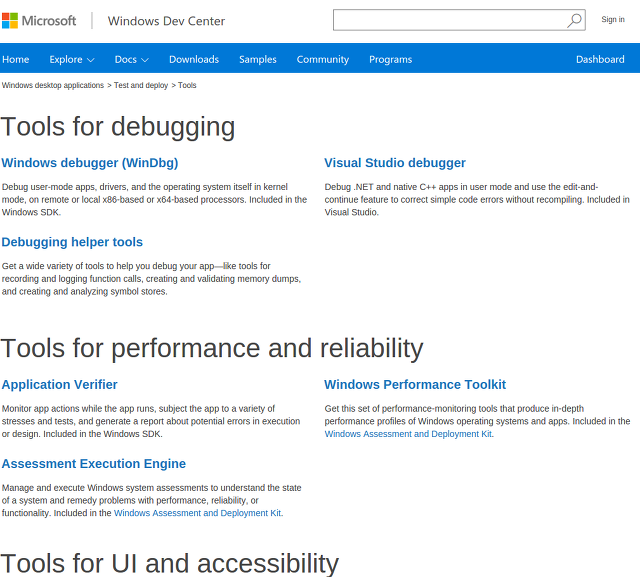Open the Community menu item
The width and height of the screenshot is (640, 577).
[x=322, y=59]
